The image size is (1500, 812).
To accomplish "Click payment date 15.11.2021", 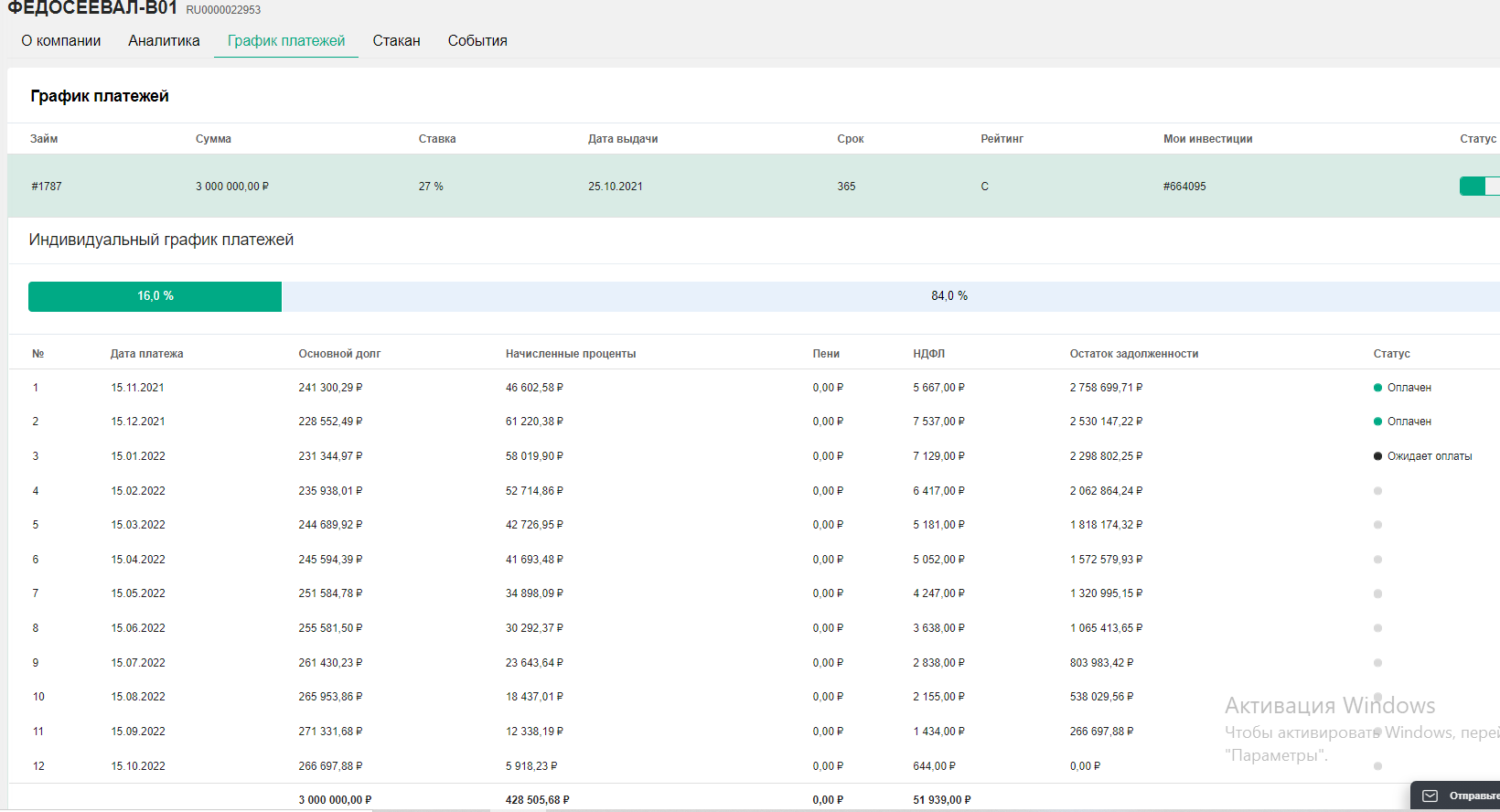I will tap(138, 388).
